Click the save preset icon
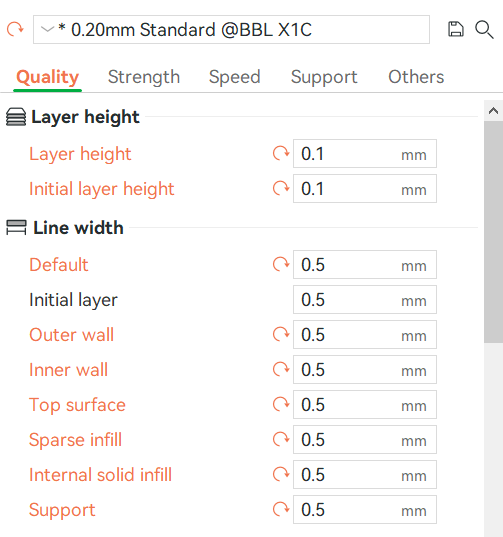Viewport: 503px width, 537px height. click(x=456, y=29)
